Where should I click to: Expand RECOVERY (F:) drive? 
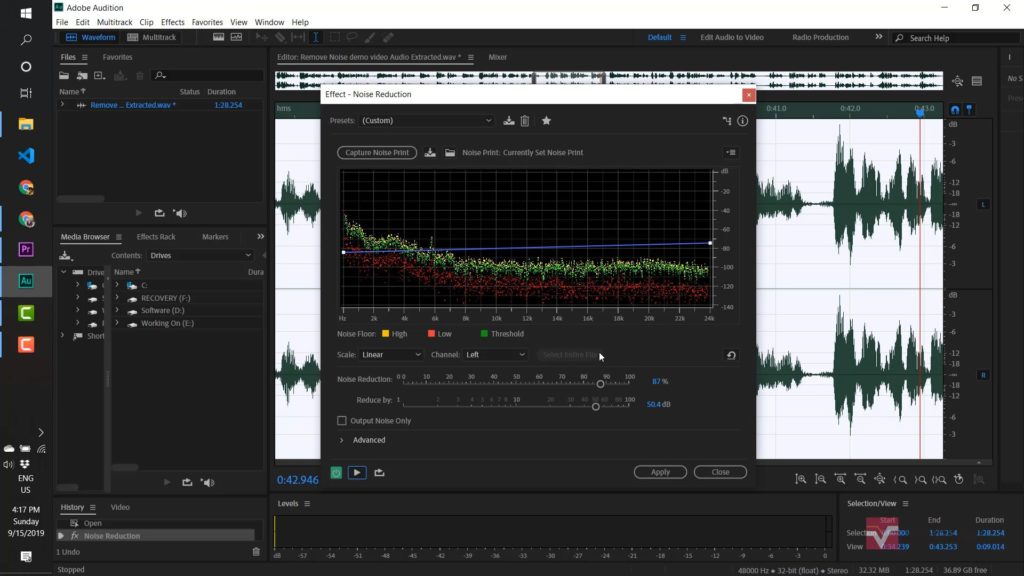pos(118,298)
